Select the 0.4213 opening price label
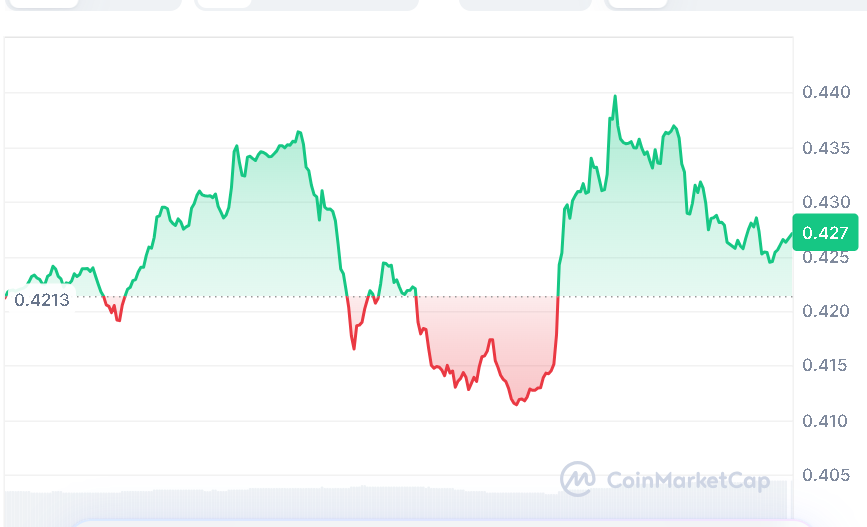This screenshot has height=527, width=867. click(x=42, y=298)
